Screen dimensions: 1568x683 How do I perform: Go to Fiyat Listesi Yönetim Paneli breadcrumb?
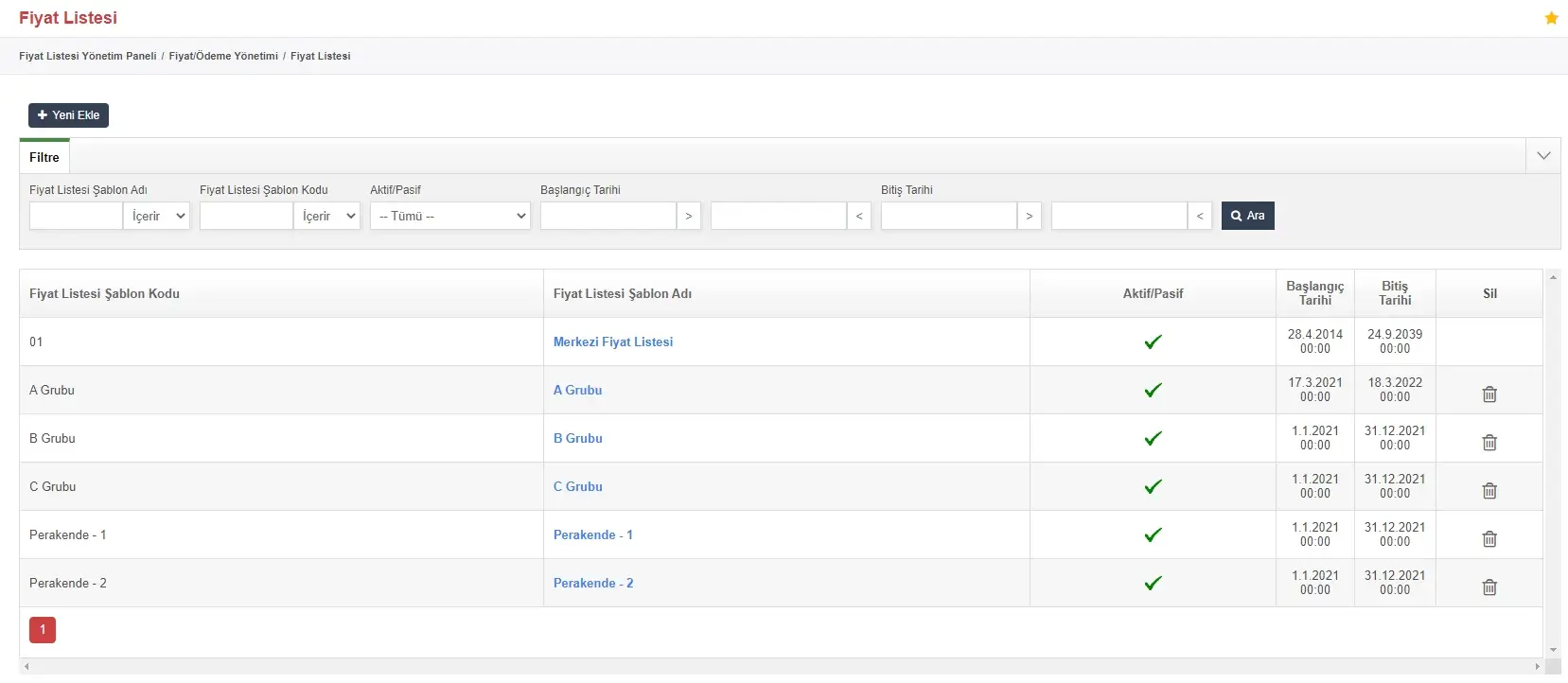[x=88, y=56]
